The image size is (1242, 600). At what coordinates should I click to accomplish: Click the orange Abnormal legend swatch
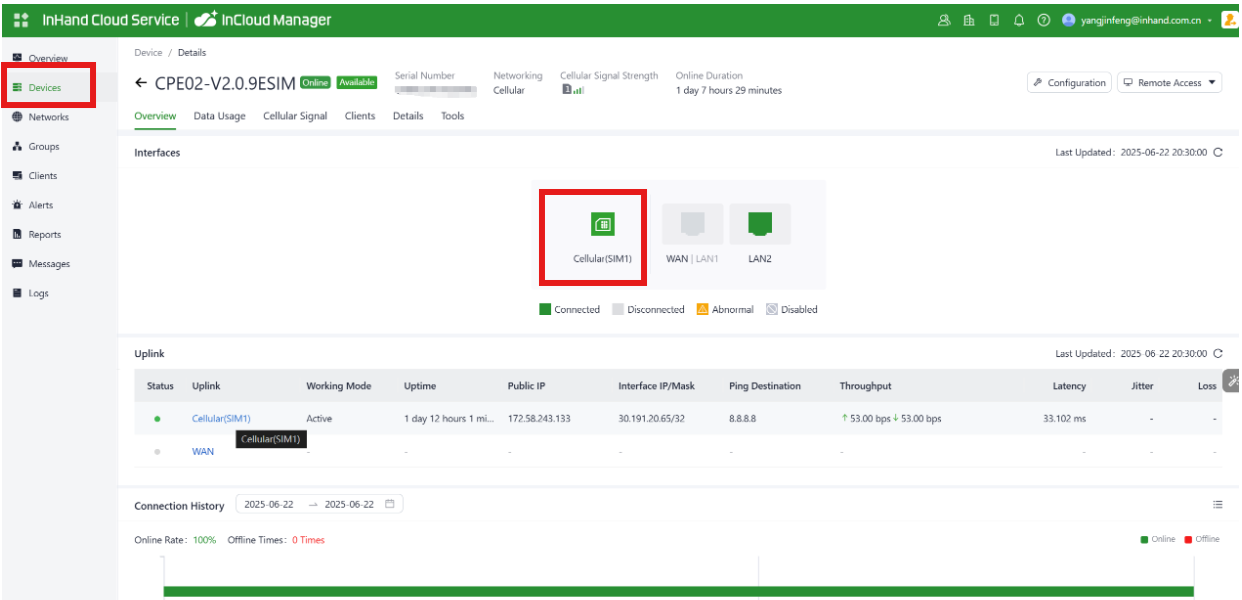(702, 309)
